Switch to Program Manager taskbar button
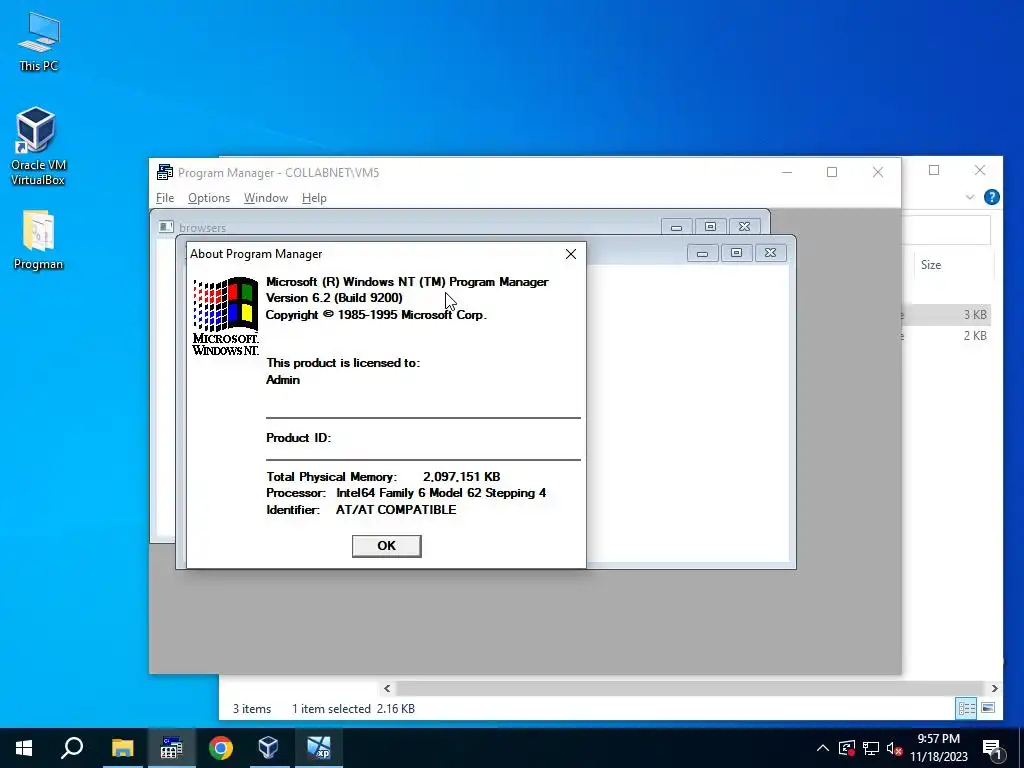Viewport: 1024px width, 768px height. [x=171, y=748]
